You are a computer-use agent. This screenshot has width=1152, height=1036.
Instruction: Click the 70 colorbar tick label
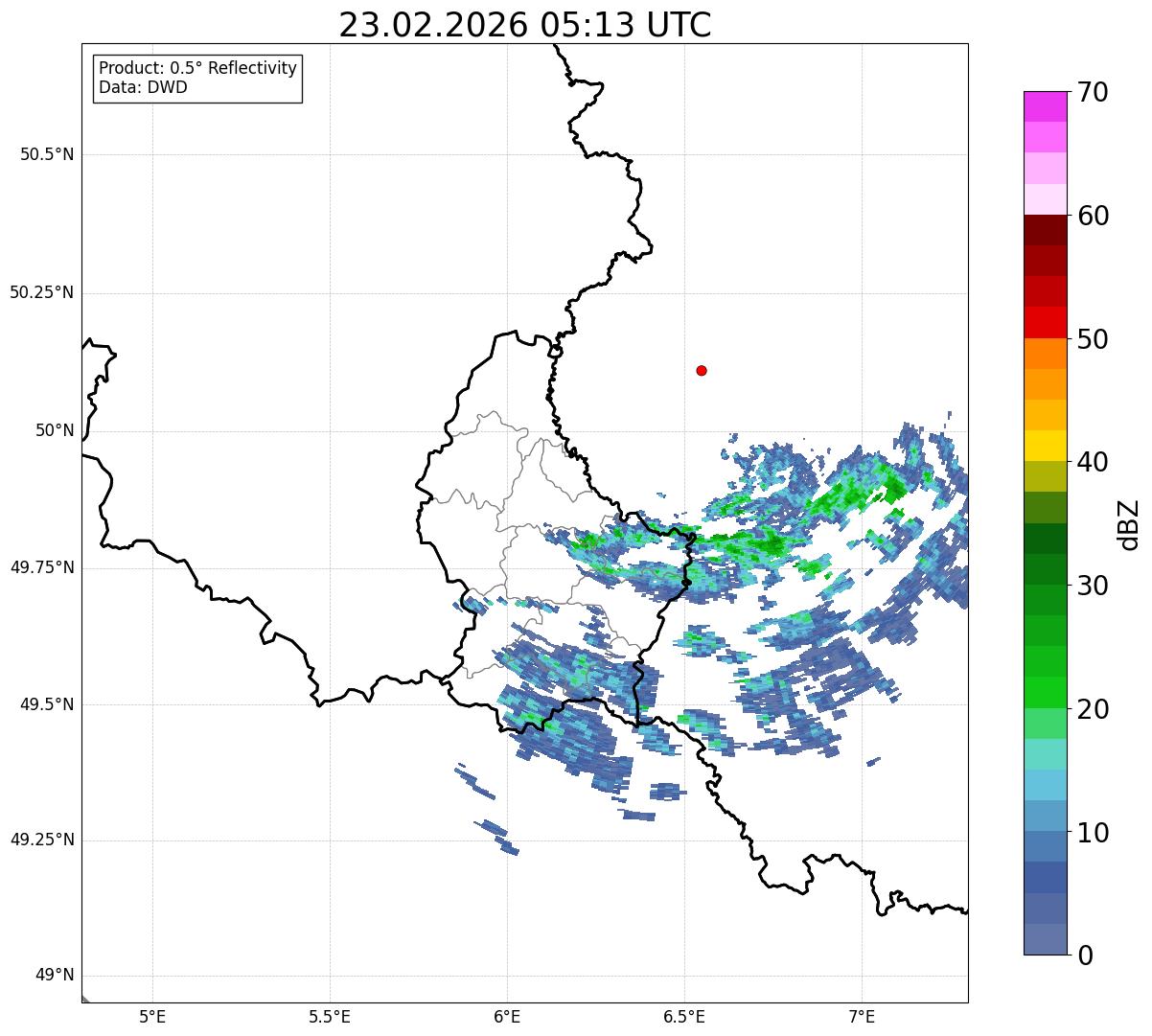coord(1093,92)
